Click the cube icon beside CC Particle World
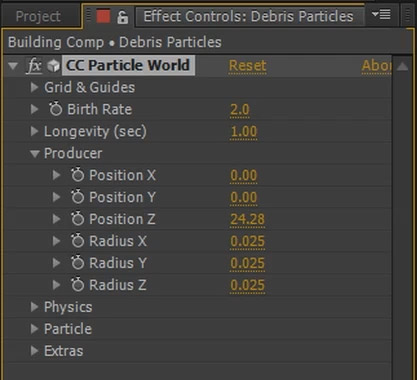 tap(53, 65)
